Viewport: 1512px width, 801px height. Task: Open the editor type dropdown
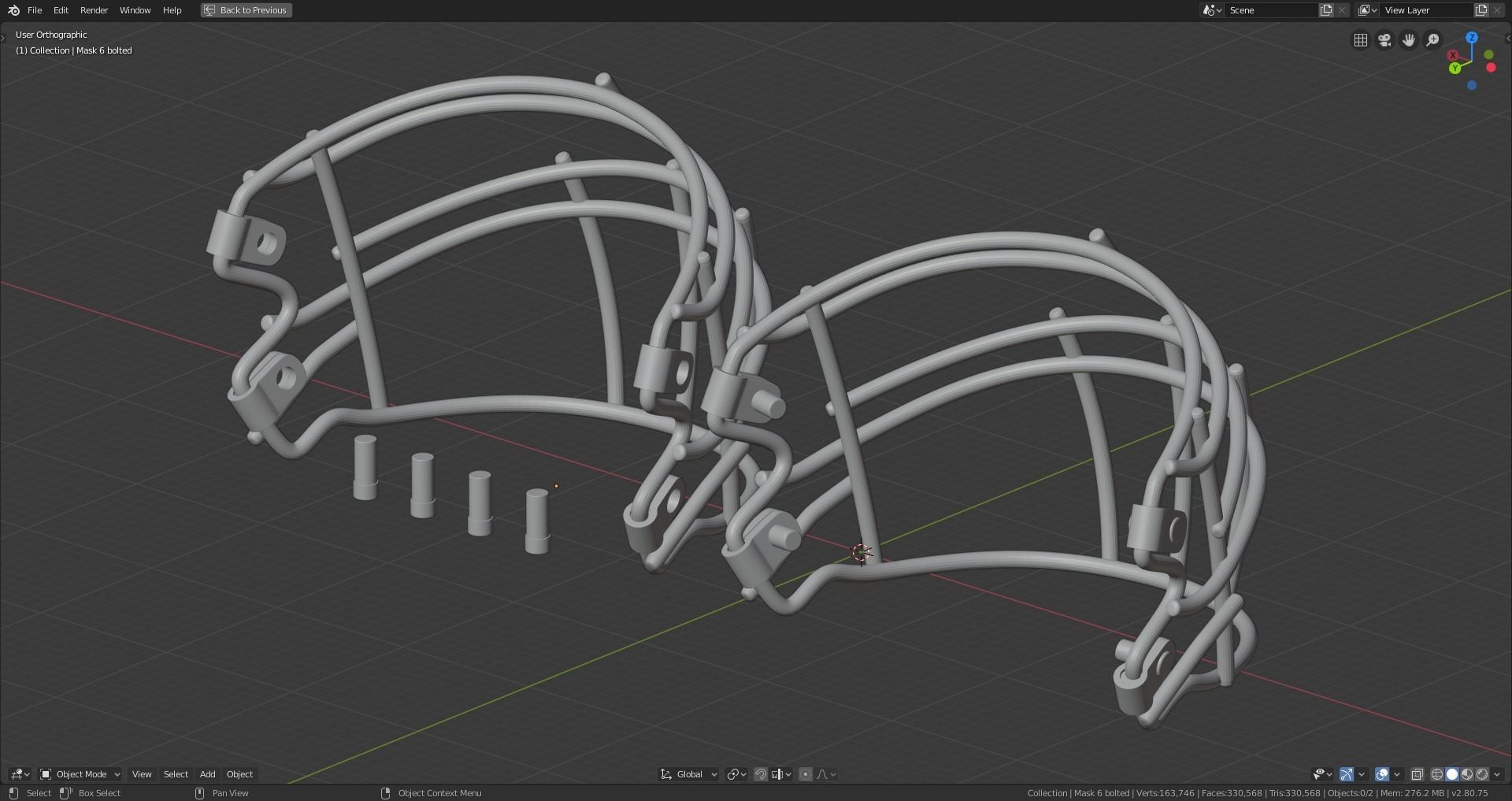click(x=20, y=774)
